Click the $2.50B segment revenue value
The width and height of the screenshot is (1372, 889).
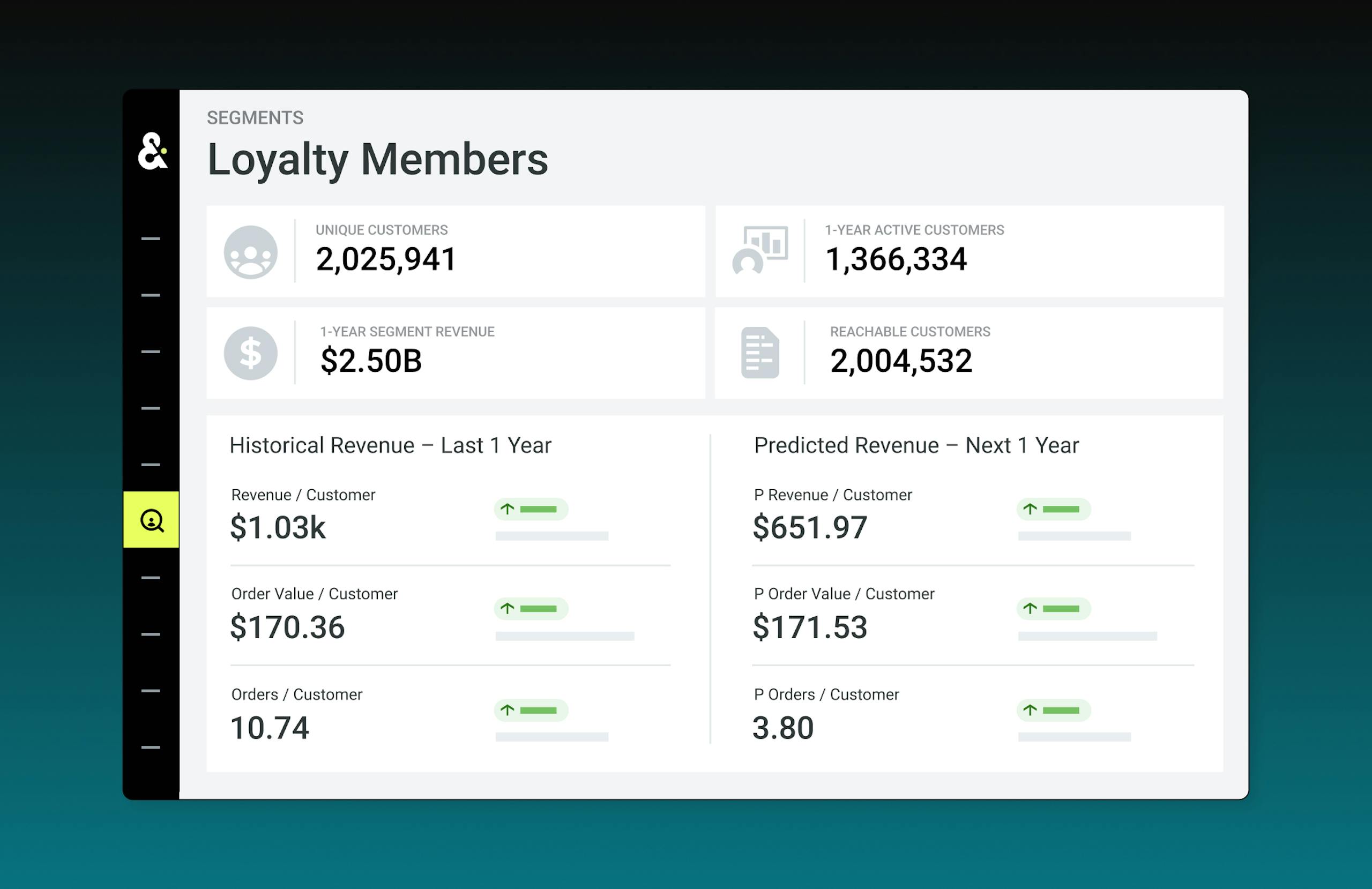click(x=371, y=361)
